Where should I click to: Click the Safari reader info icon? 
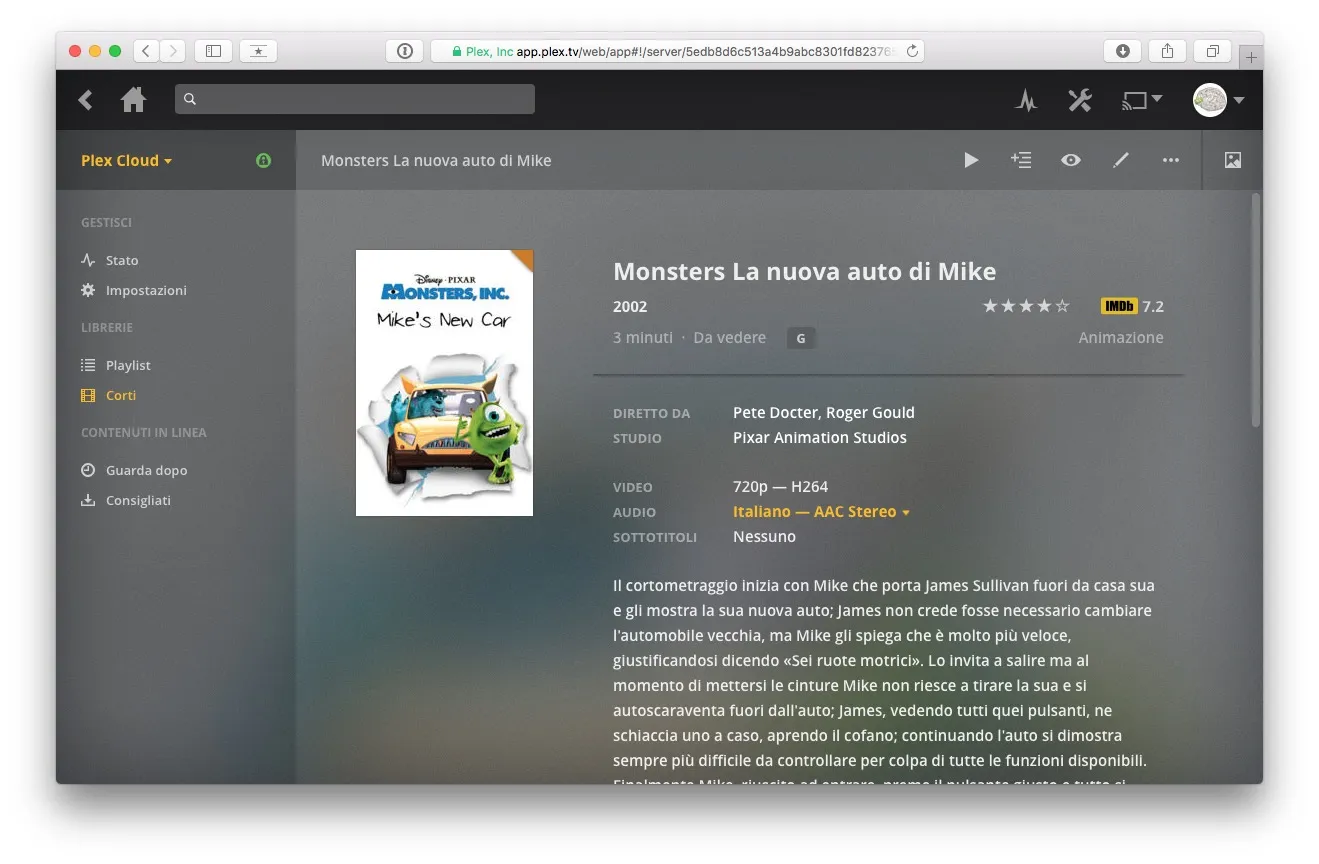pos(405,51)
